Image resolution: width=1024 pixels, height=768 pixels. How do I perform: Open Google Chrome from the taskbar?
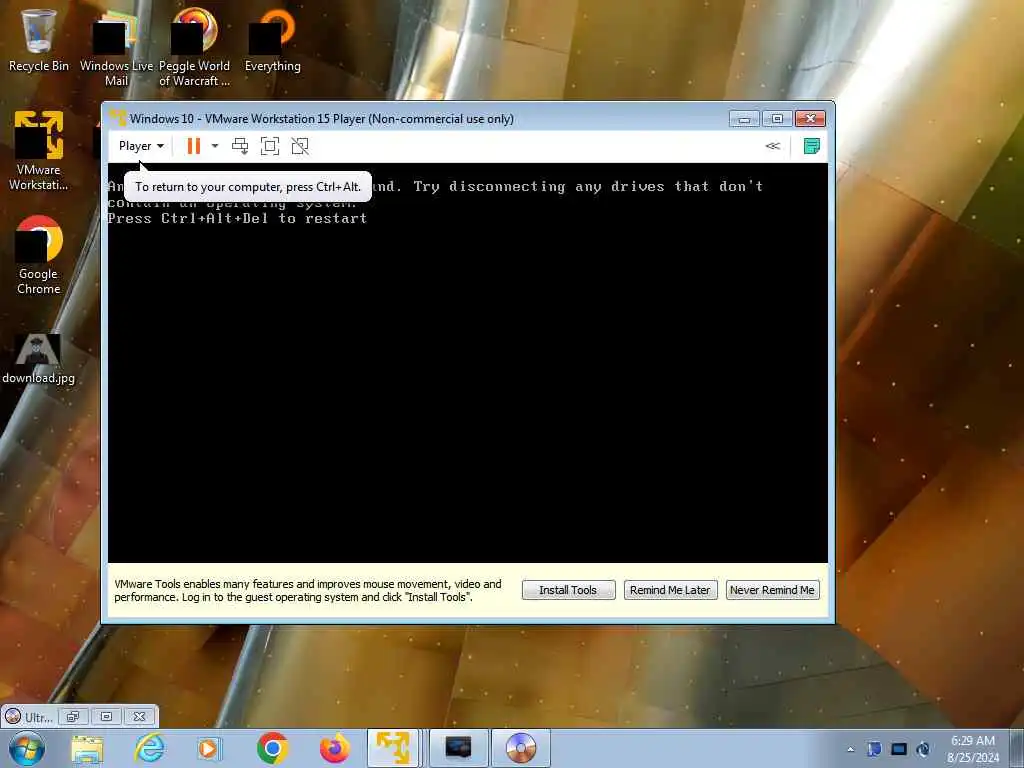(x=272, y=748)
